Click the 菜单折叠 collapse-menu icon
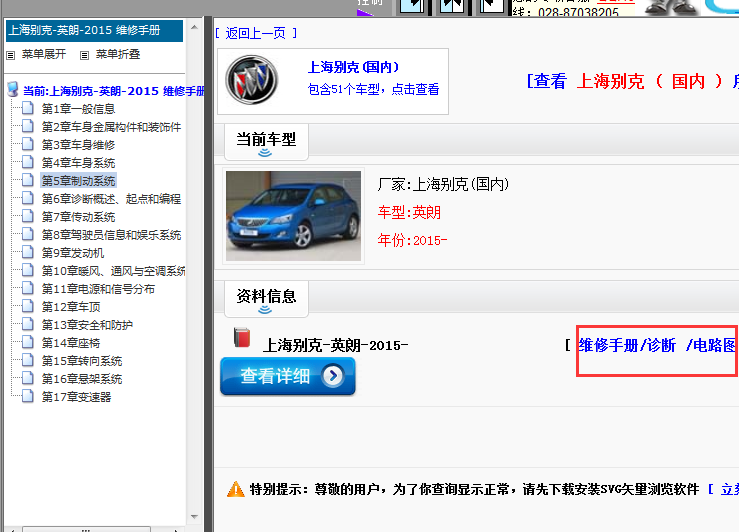Image resolution: width=739 pixels, height=532 pixels. click(x=84, y=56)
